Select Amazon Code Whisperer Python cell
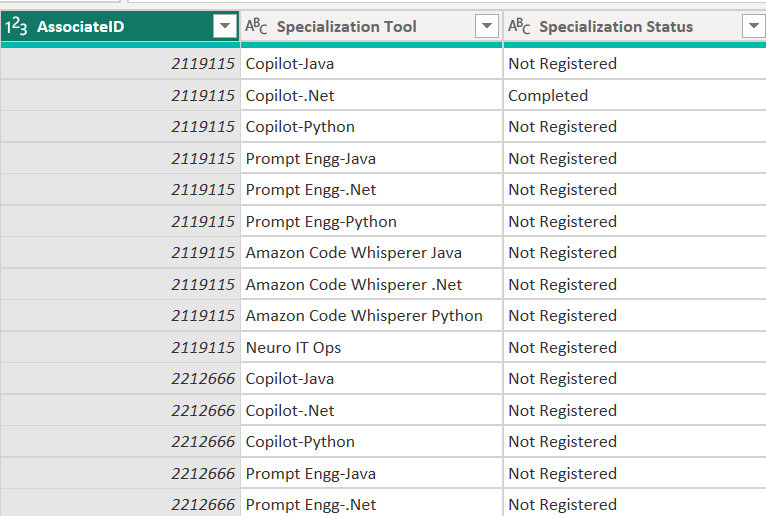 point(371,316)
